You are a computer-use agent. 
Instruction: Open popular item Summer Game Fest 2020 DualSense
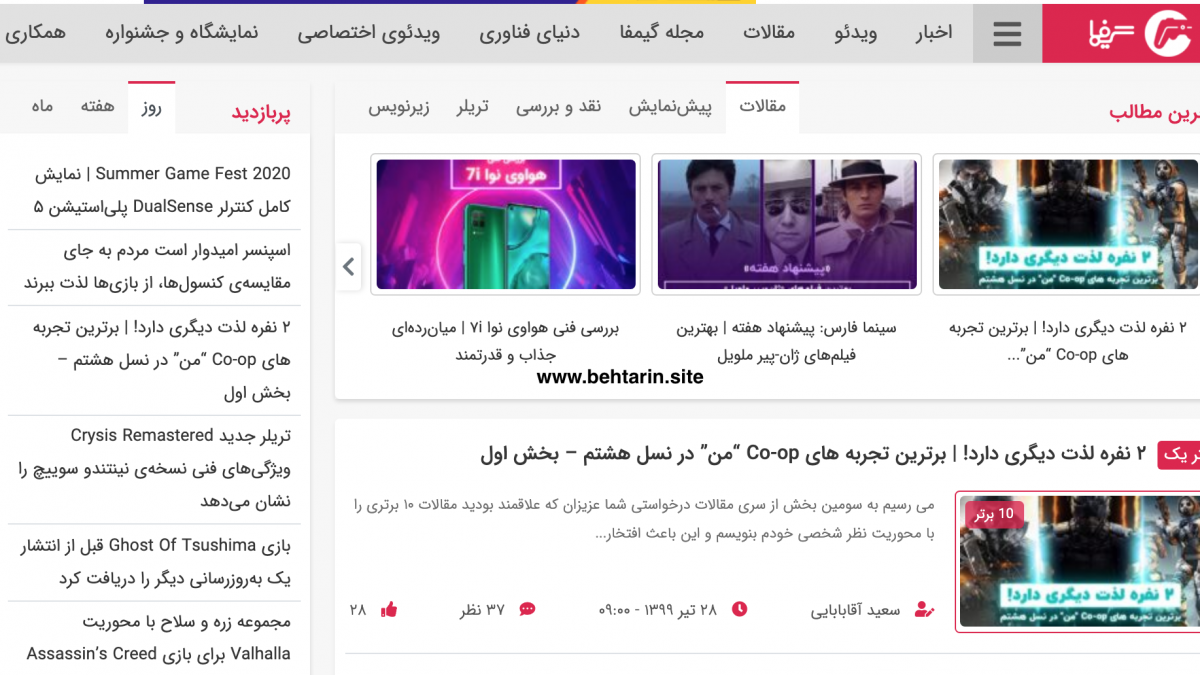[162, 190]
